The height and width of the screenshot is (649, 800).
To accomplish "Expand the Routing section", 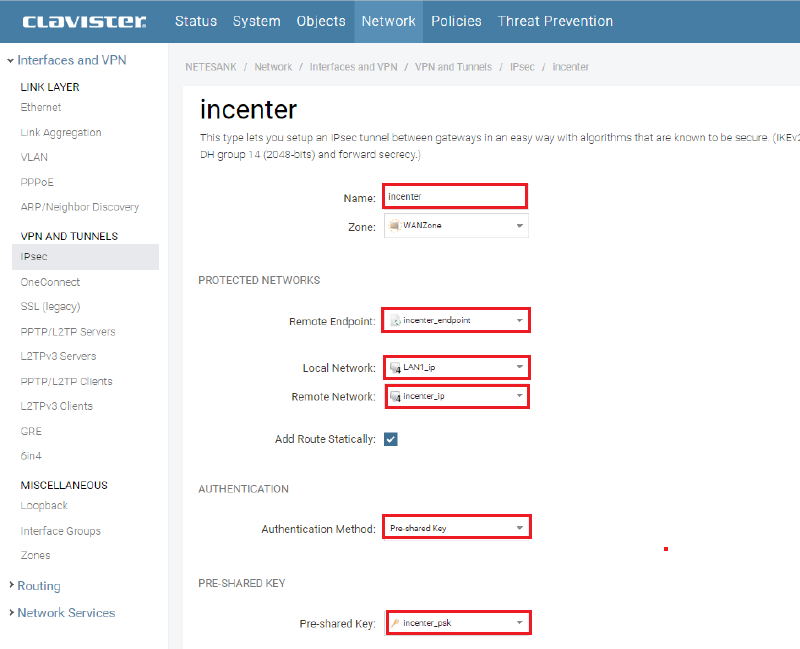I will (x=38, y=586).
